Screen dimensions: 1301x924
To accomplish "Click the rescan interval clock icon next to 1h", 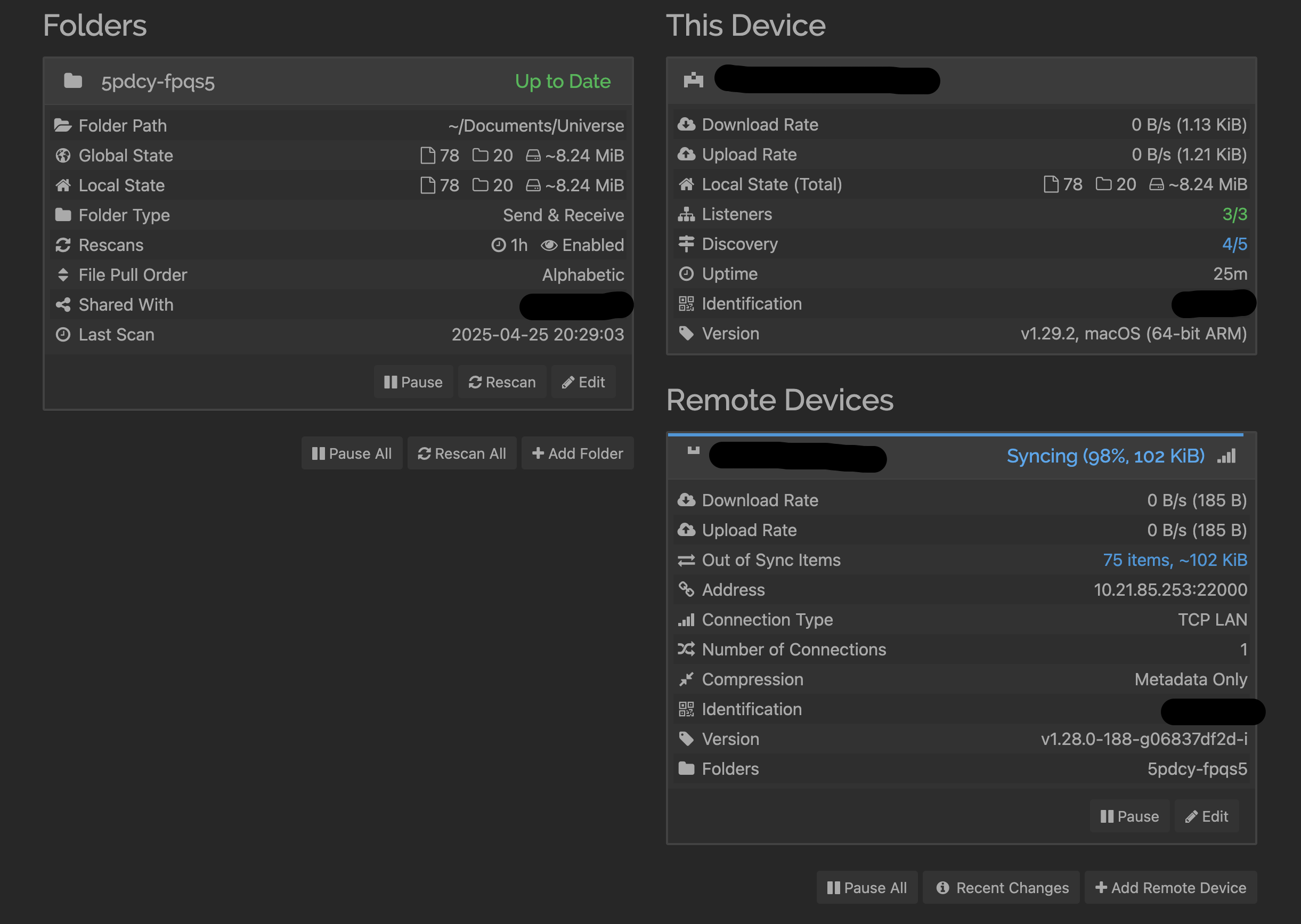I will coord(498,245).
